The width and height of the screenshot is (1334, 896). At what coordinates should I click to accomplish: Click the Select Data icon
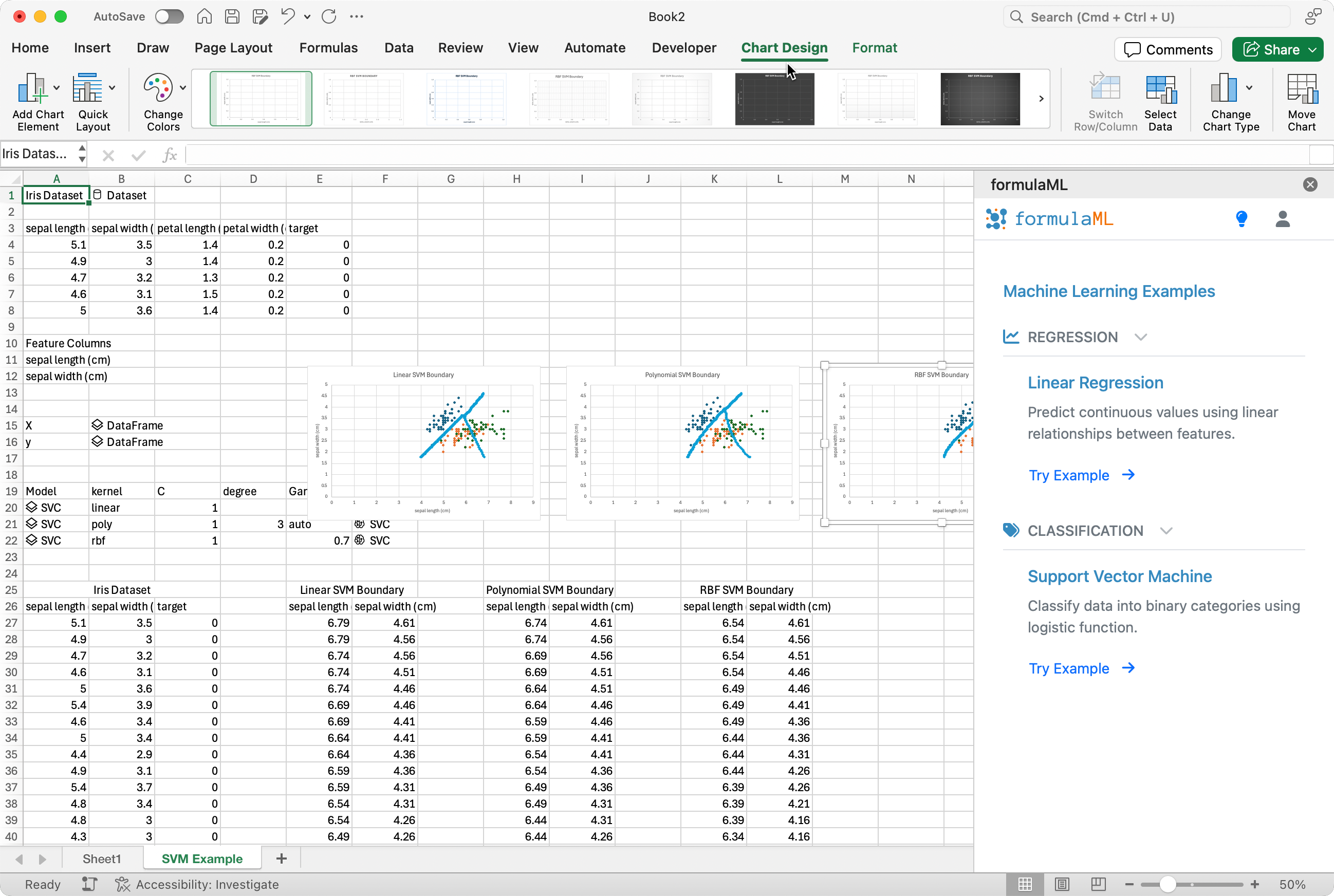click(x=1160, y=88)
